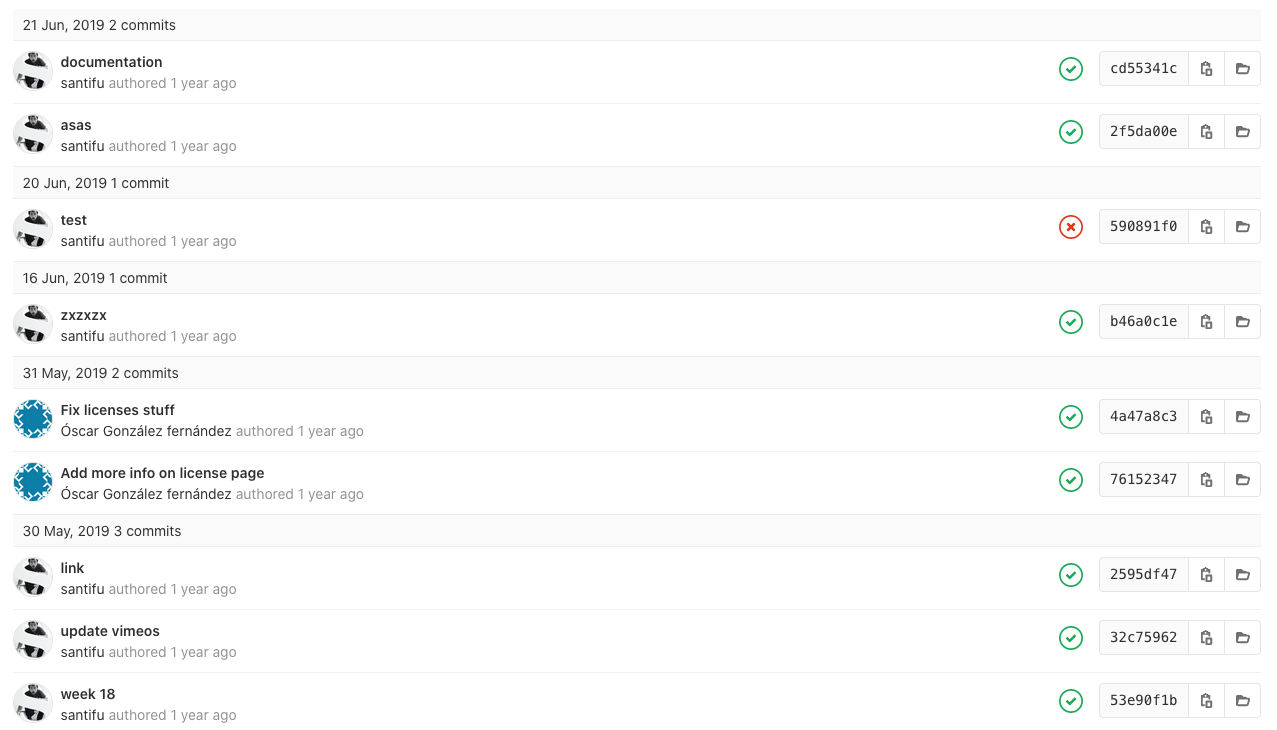Browse files at commit b46a0c1e
Screen dimensions: 1277x730
[x=1242, y=322]
